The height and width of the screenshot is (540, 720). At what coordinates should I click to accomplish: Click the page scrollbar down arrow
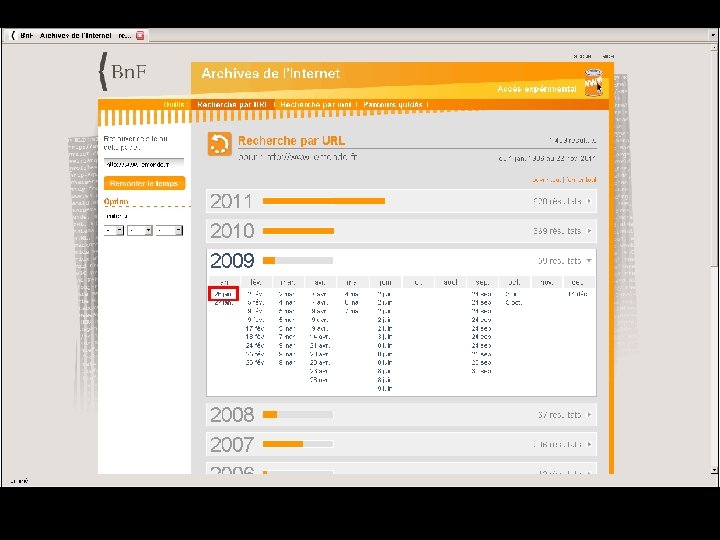[x=714, y=471]
